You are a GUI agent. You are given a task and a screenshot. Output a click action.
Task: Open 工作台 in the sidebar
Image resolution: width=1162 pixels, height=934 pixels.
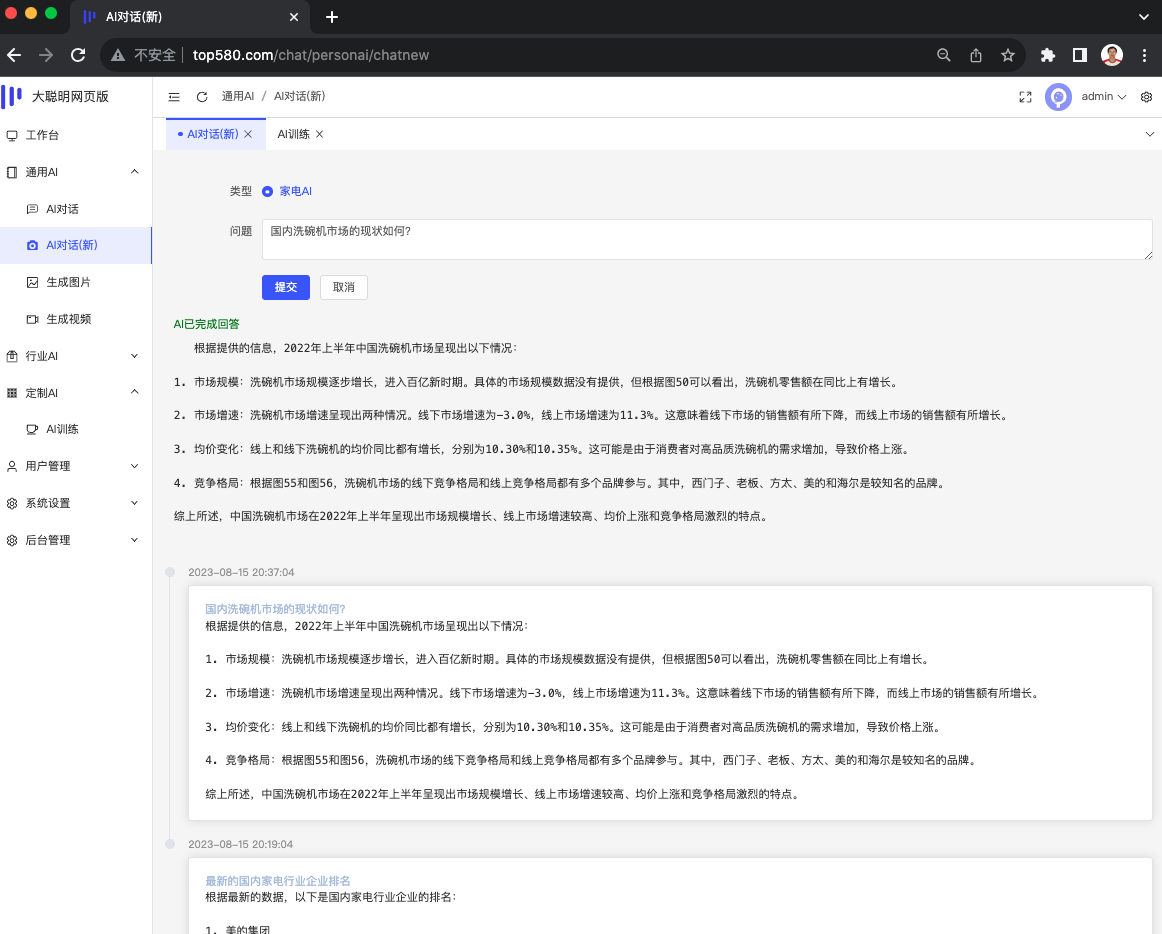[42, 135]
